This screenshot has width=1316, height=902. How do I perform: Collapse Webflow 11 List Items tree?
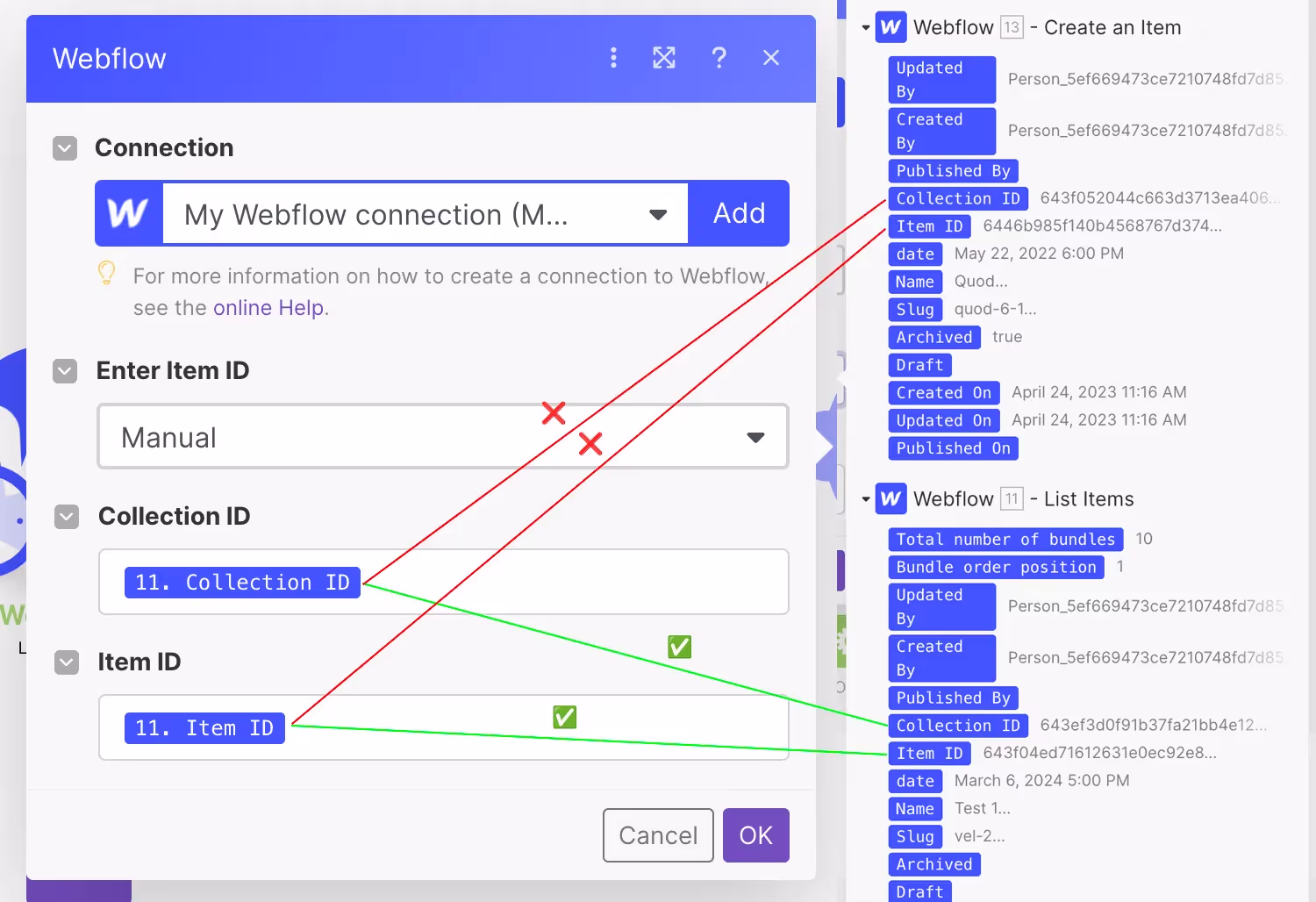866,499
